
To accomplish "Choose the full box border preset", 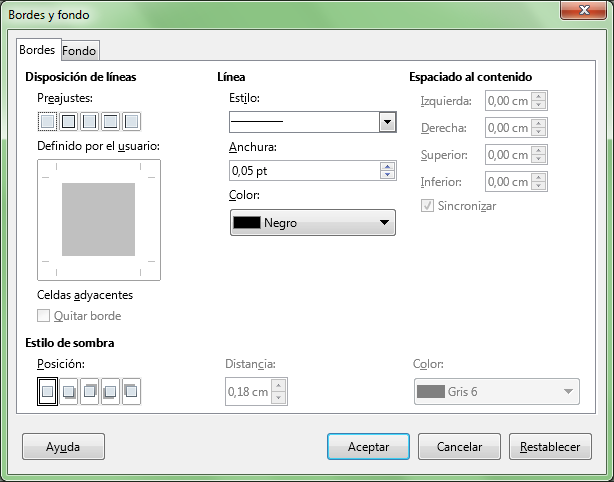I will [68, 122].
